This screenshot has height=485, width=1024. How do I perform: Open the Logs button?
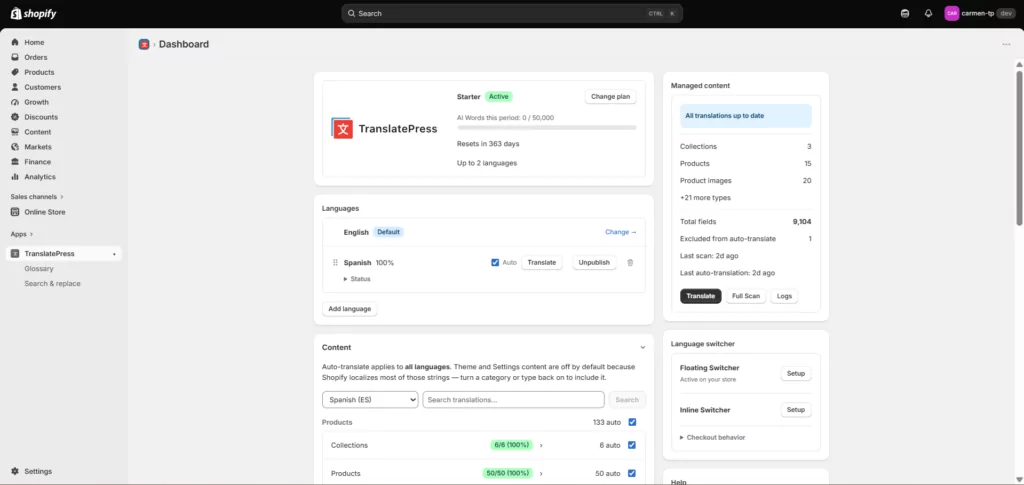click(x=784, y=296)
